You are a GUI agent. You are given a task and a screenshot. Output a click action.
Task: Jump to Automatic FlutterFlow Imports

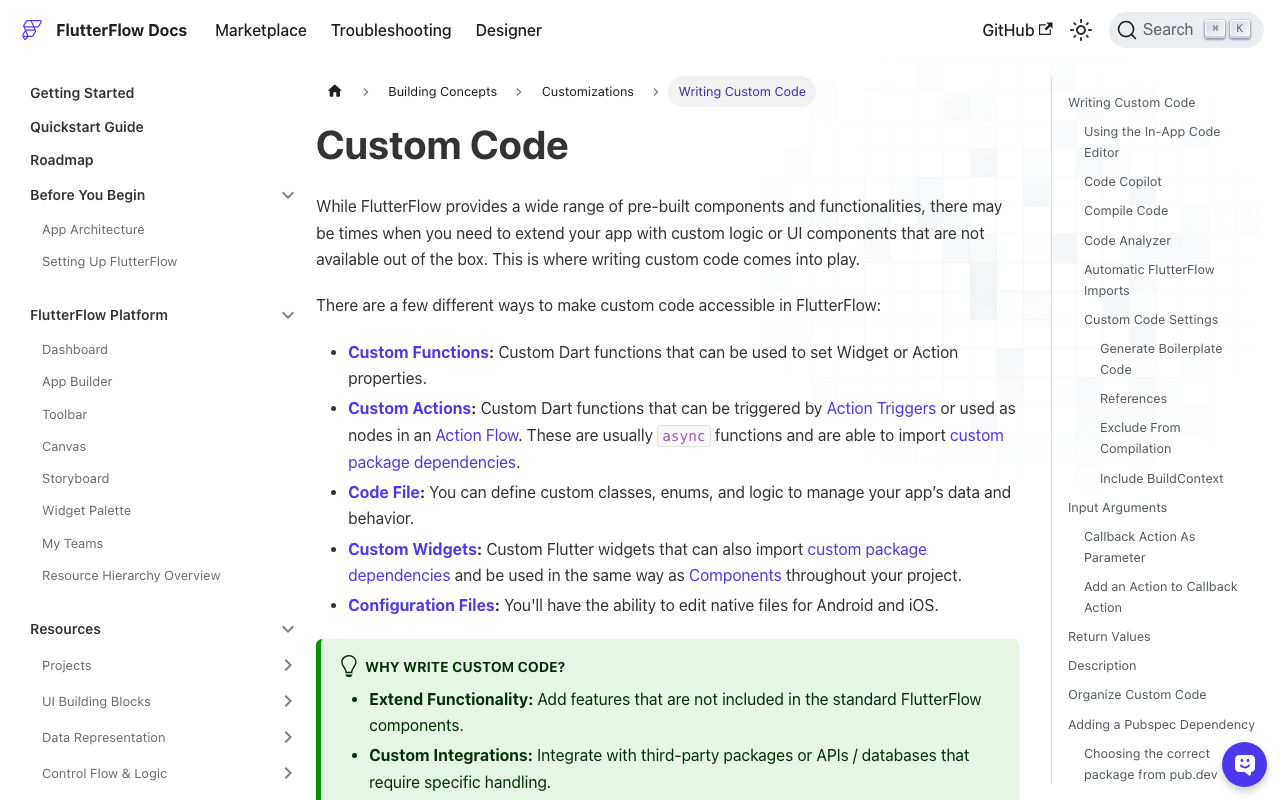[1149, 280]
